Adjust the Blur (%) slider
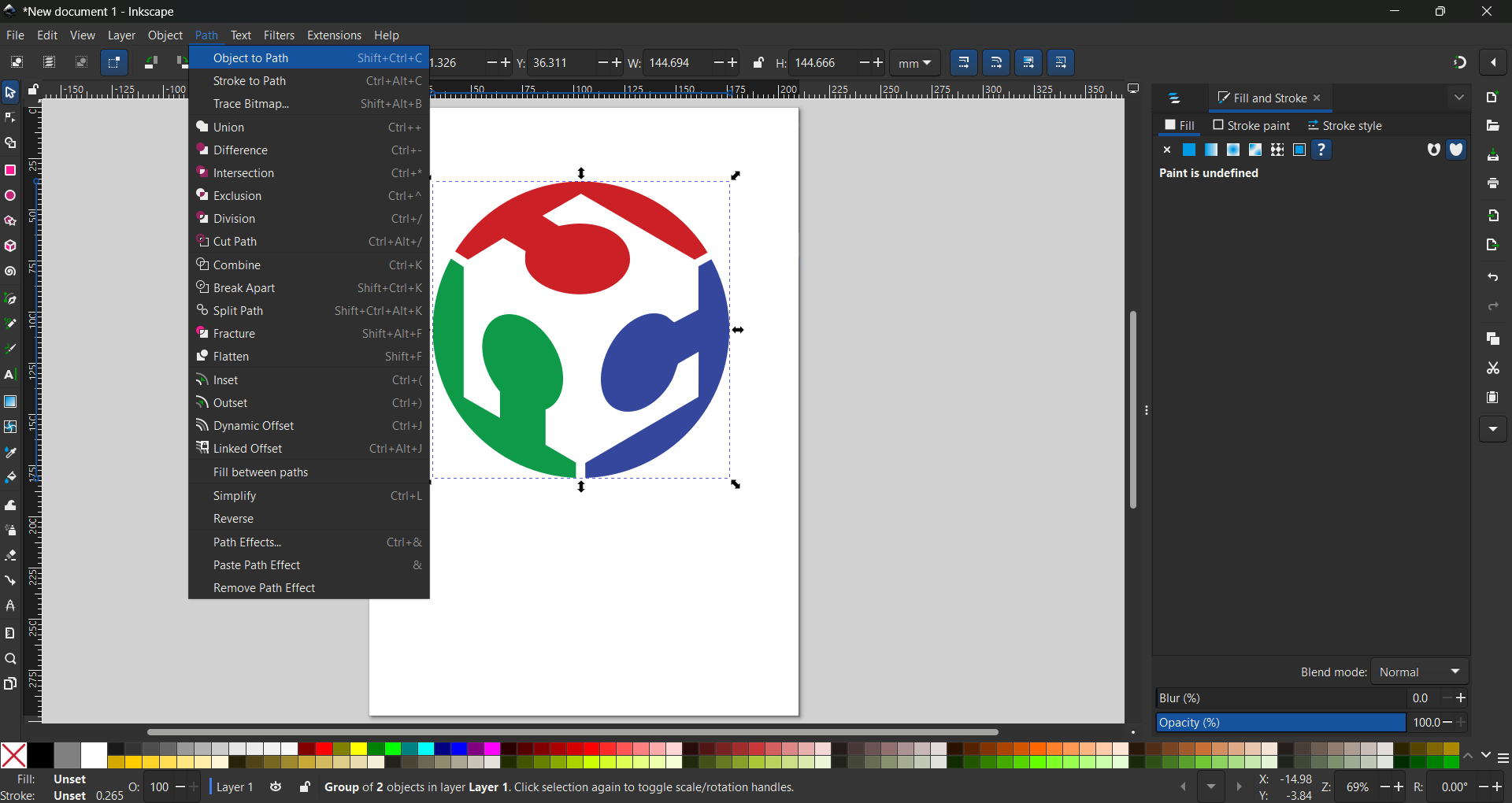The height and width of the screenshot is (803, 1512). (1281, 698)
